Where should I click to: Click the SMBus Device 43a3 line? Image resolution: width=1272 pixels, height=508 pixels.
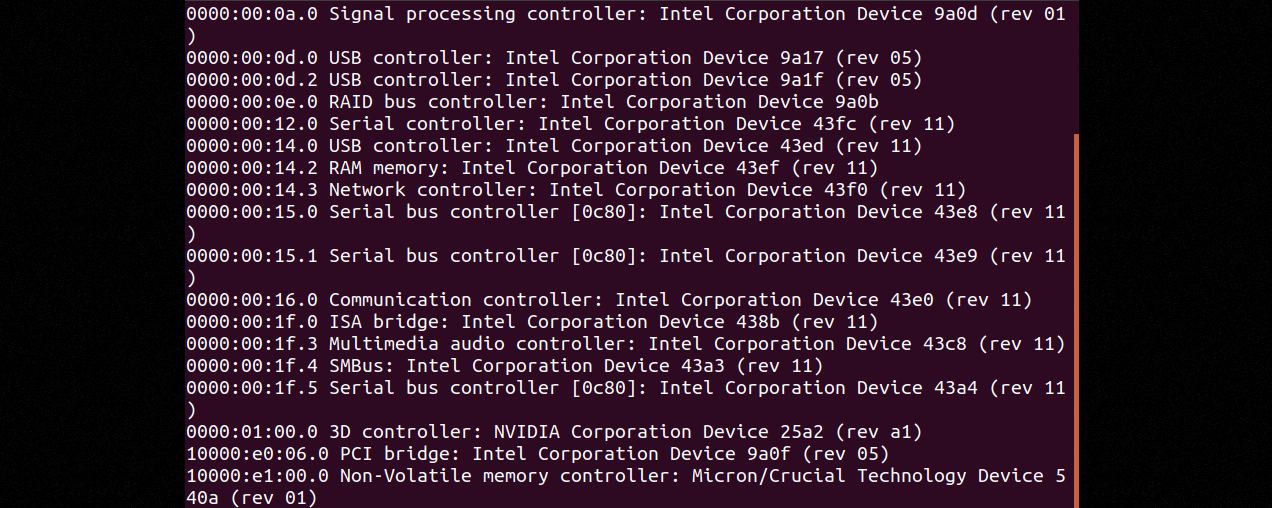[x=505, y=366]
